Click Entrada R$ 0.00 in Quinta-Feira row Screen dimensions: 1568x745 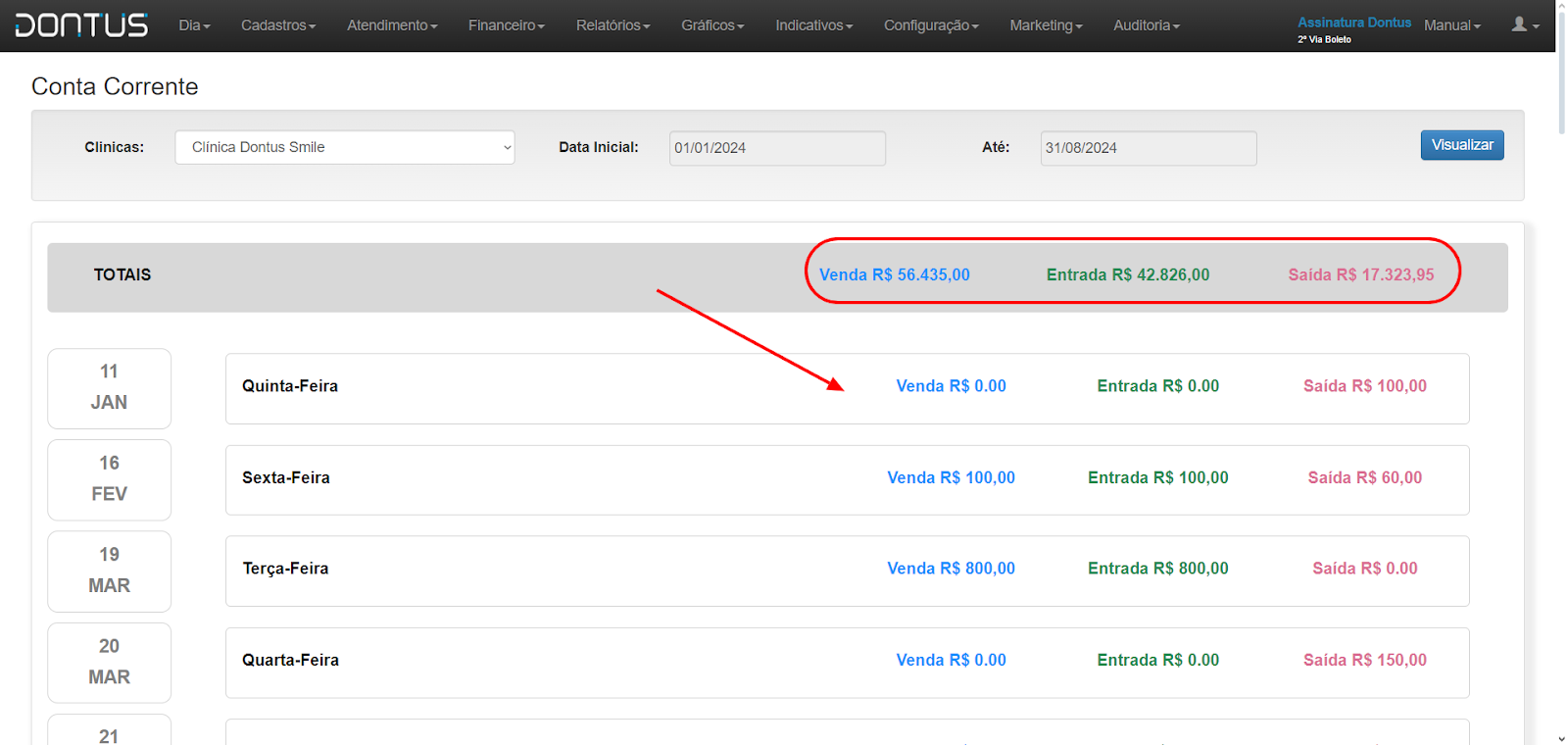[1158, 386]
